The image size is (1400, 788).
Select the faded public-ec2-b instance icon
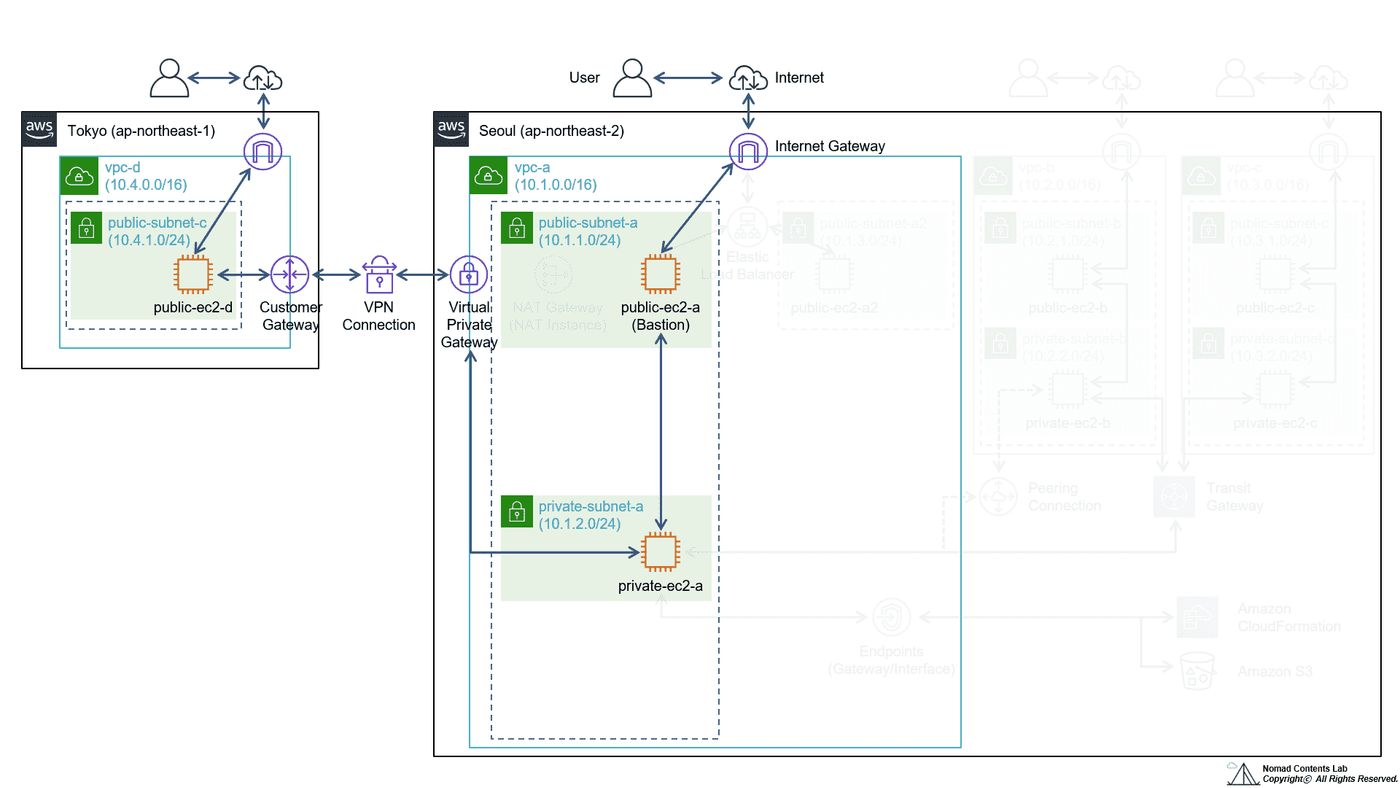[1069, 274]
